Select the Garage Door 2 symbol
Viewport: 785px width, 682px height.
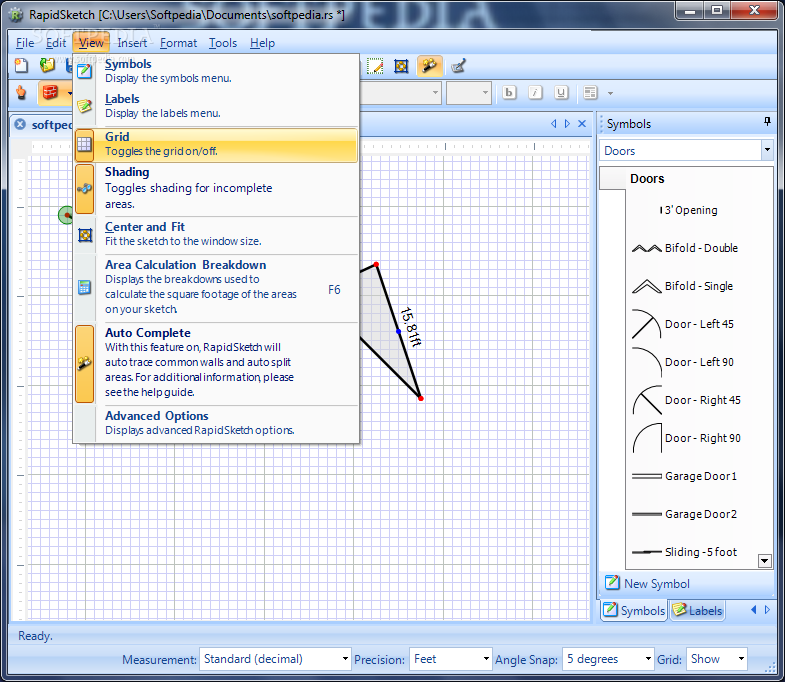684,514
